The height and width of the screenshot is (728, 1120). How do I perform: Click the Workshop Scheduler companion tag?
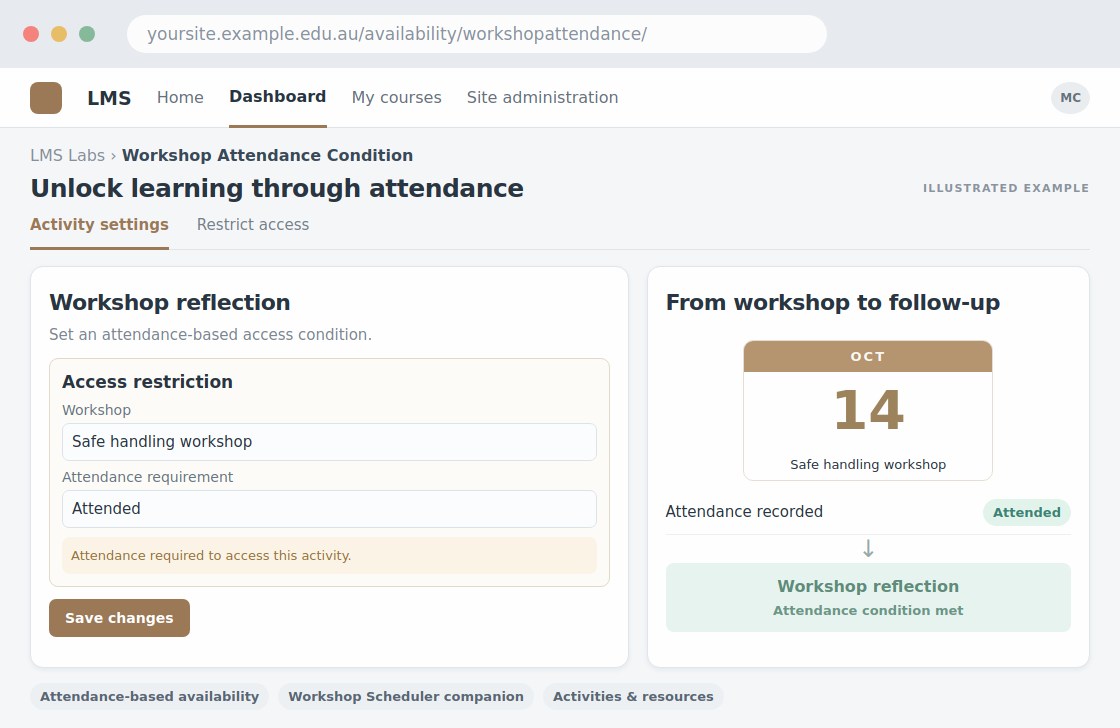[406, 697]
